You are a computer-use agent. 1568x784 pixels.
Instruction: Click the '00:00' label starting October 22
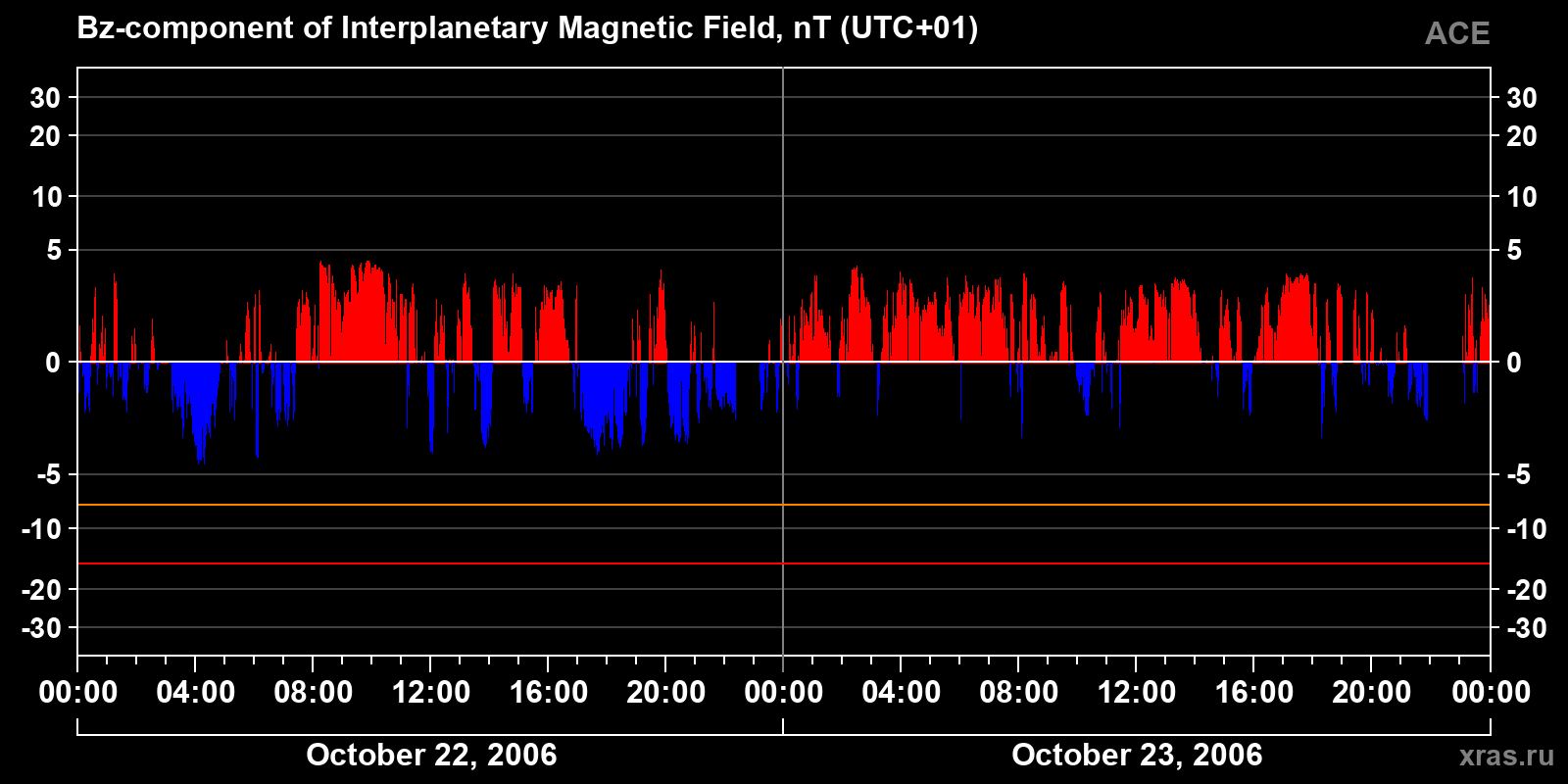click(78, 692)
